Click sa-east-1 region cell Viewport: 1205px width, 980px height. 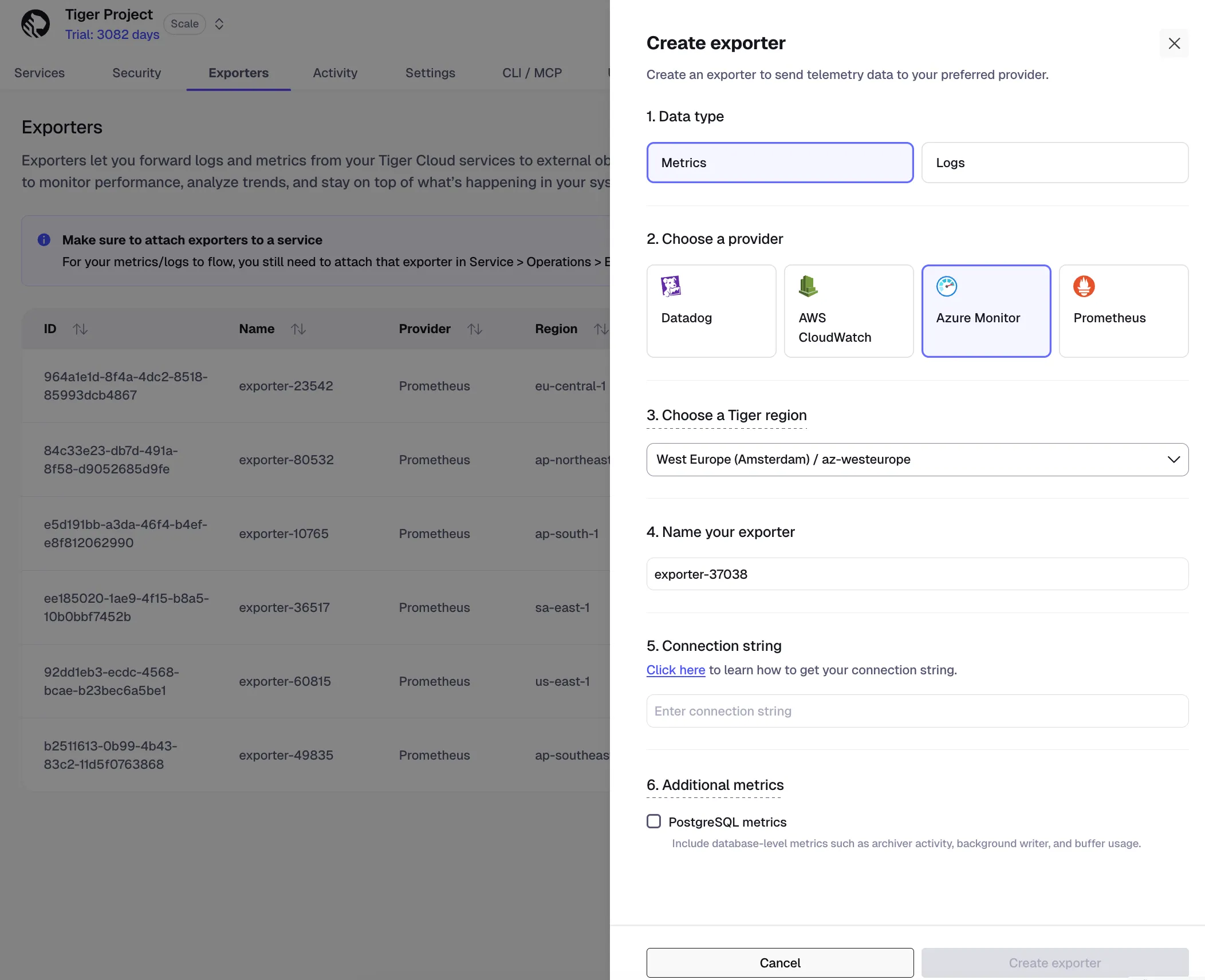click(562, 607)
